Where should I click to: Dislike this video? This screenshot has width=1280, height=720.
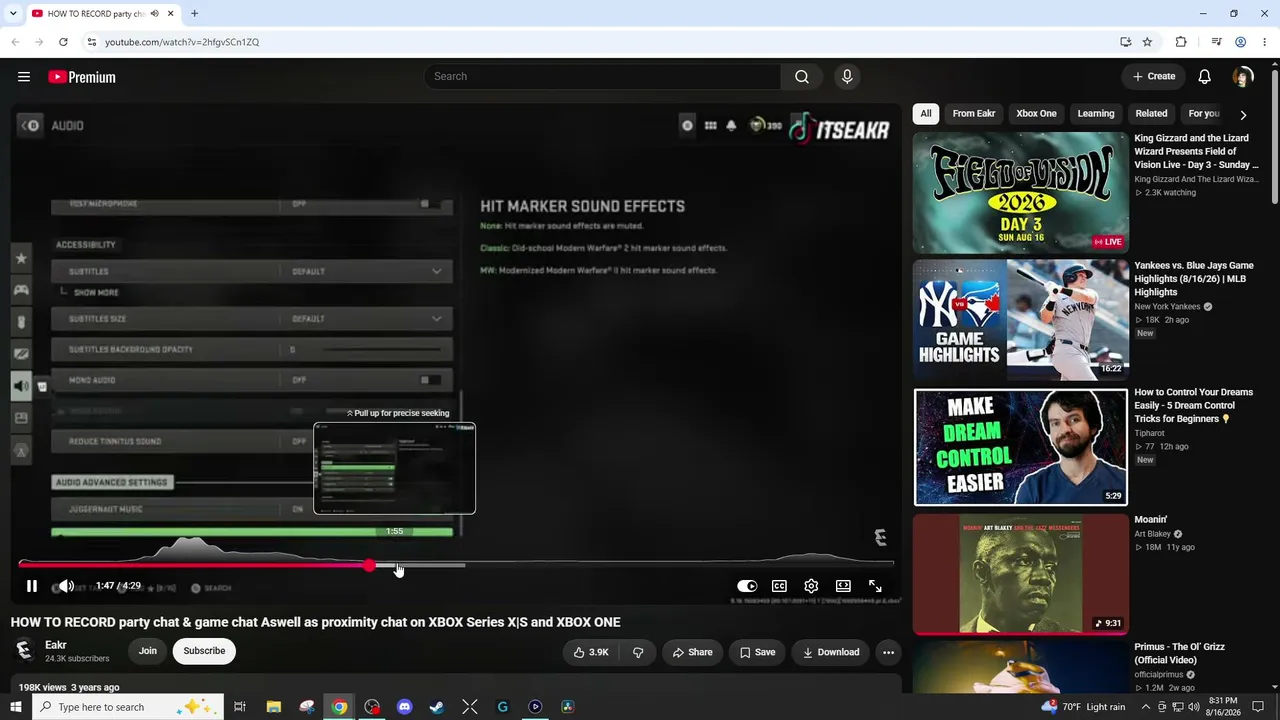tap(638, 652)
